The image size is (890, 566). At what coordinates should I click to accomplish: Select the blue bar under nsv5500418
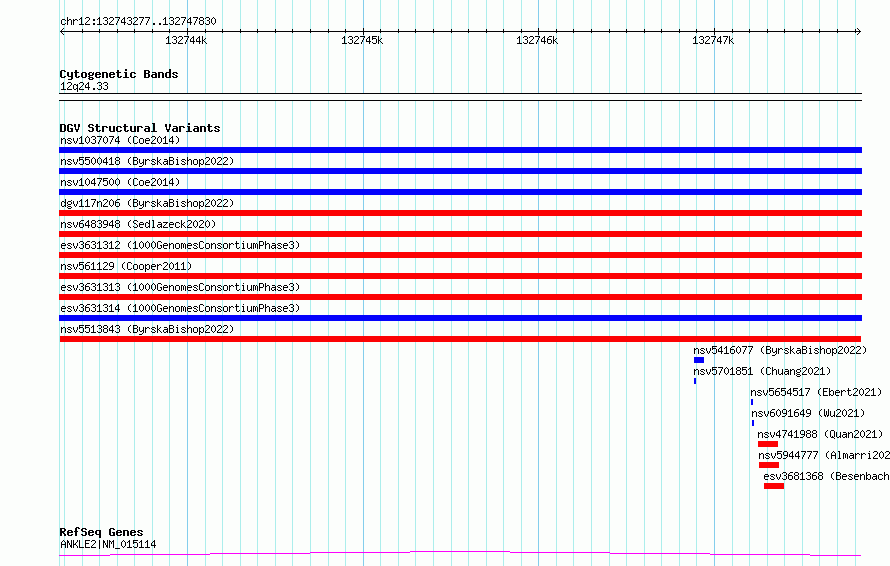click(460, 171)
